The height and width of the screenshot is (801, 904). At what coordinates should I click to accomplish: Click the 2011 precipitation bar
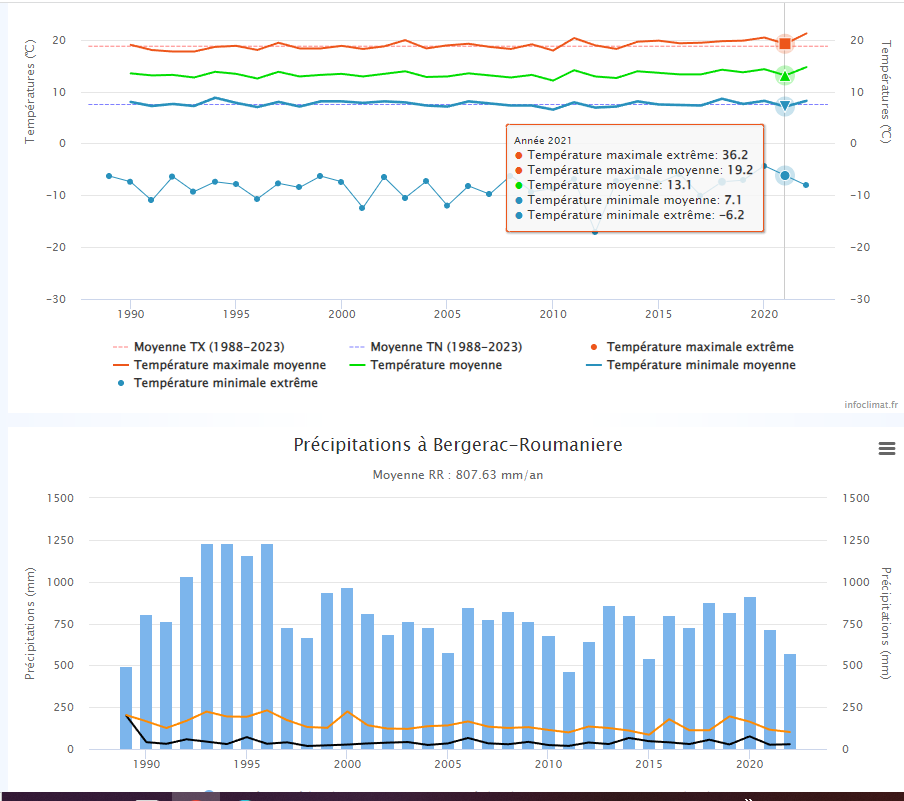coord(568,710)
